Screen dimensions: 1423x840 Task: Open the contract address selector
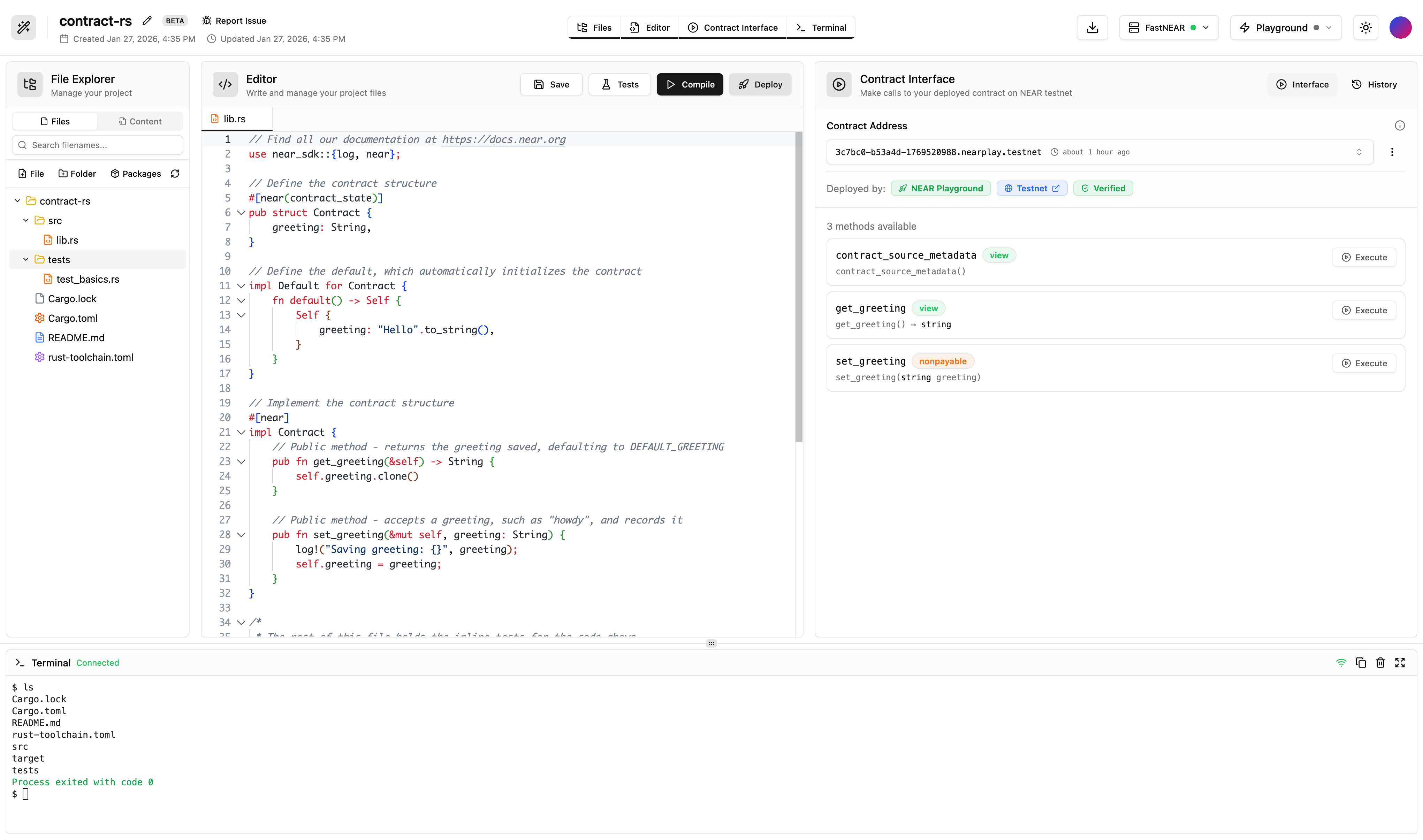(x=1100, y=152)
